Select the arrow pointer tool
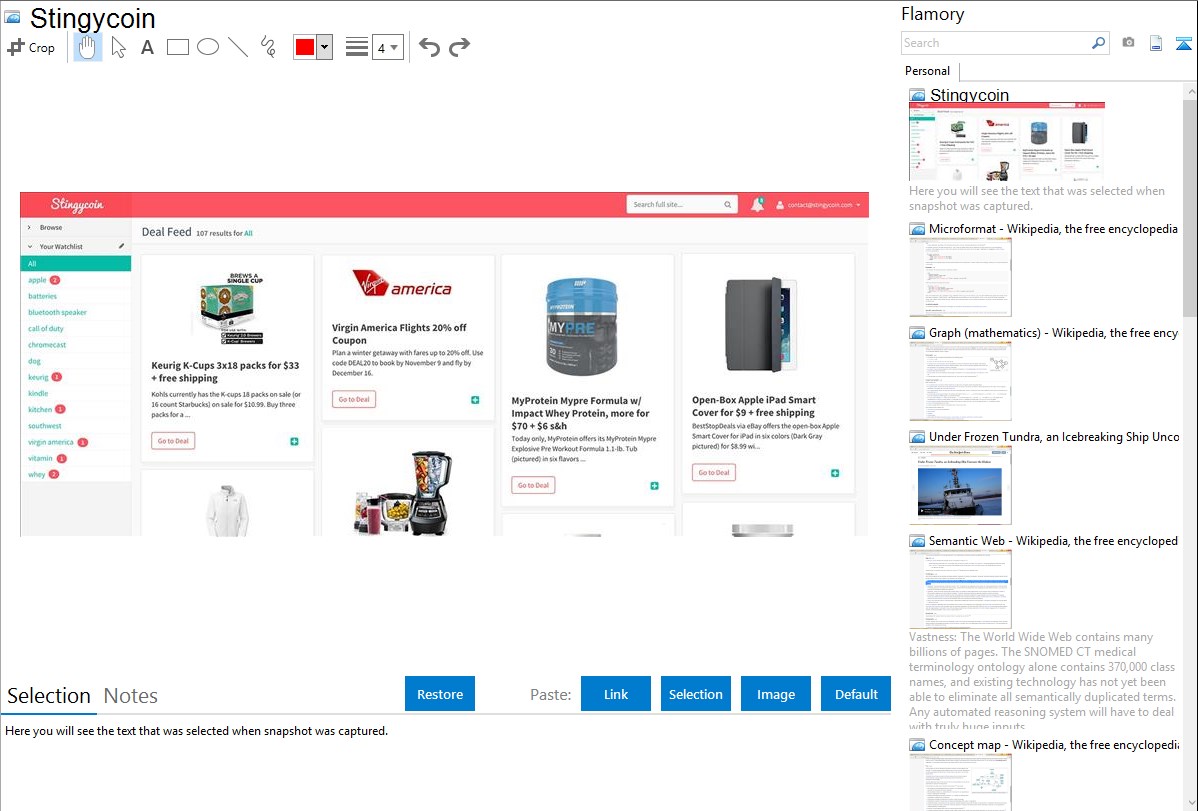The image size is (1198, 811). click(118, 47)
